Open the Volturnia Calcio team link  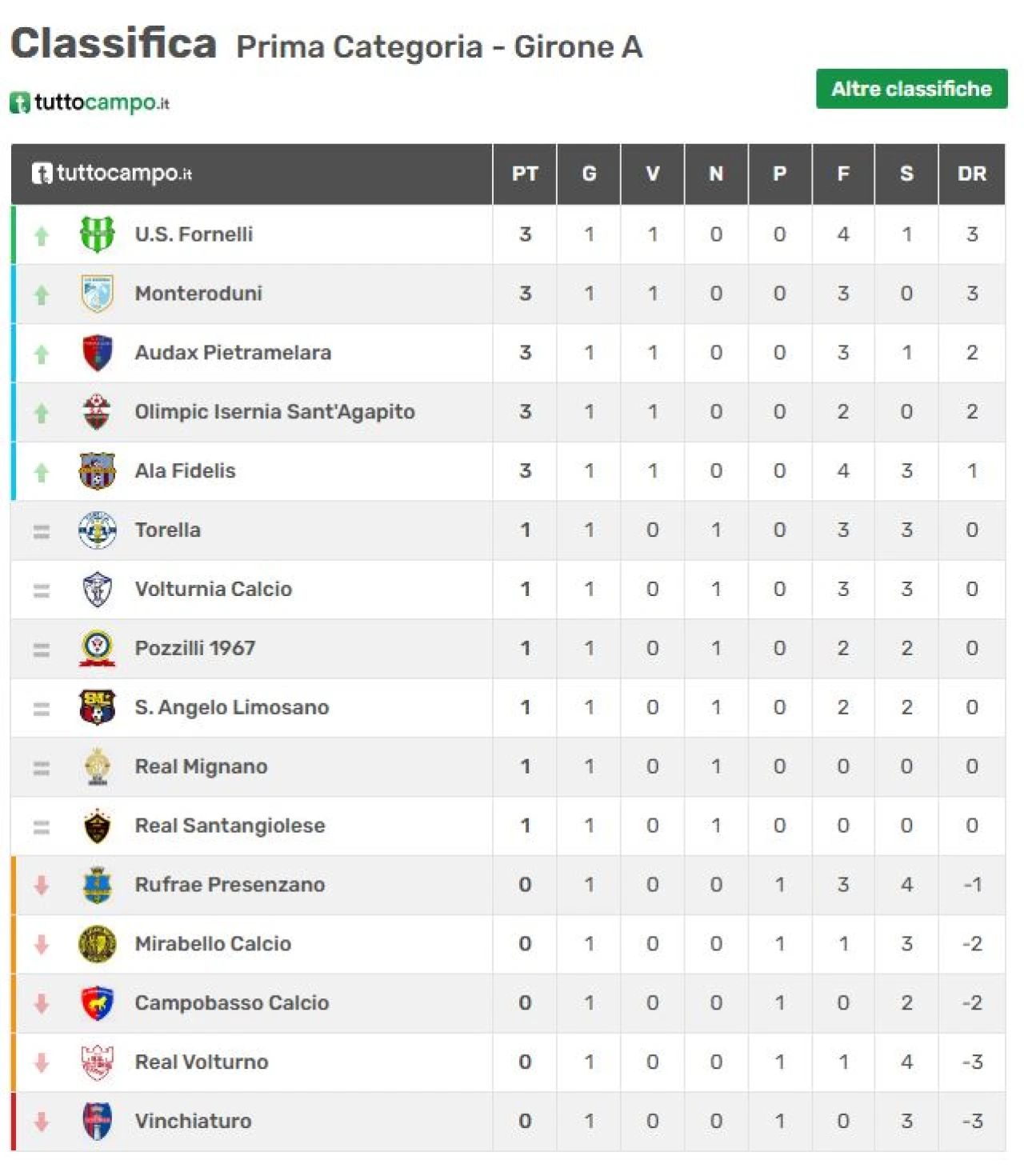[213, 590]
